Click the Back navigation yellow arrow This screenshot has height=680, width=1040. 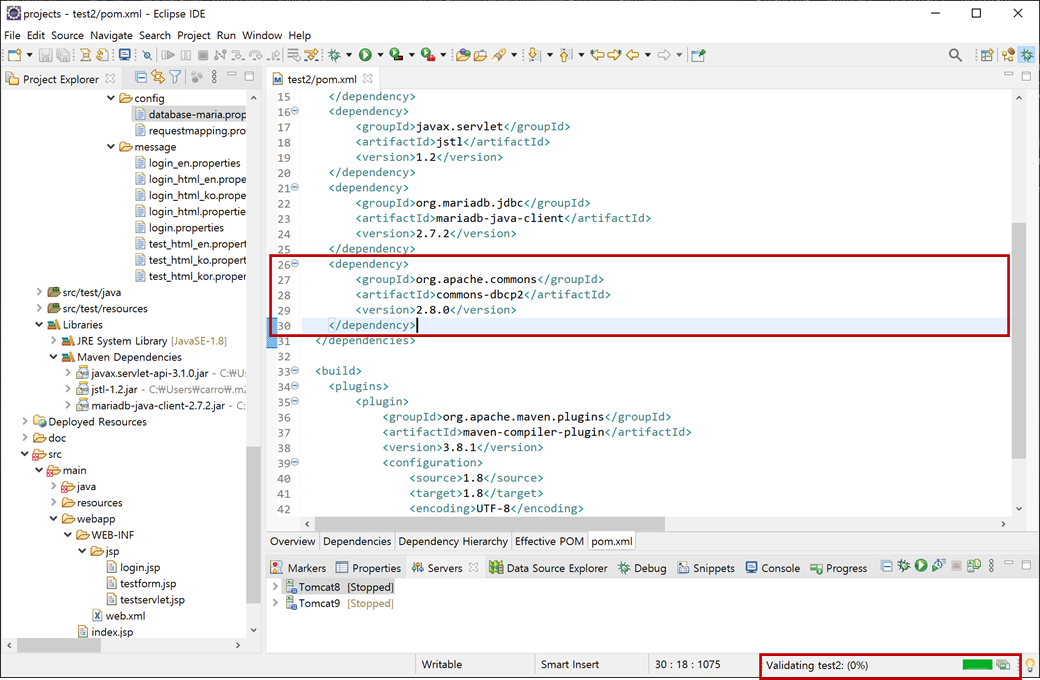pos(633,55)
